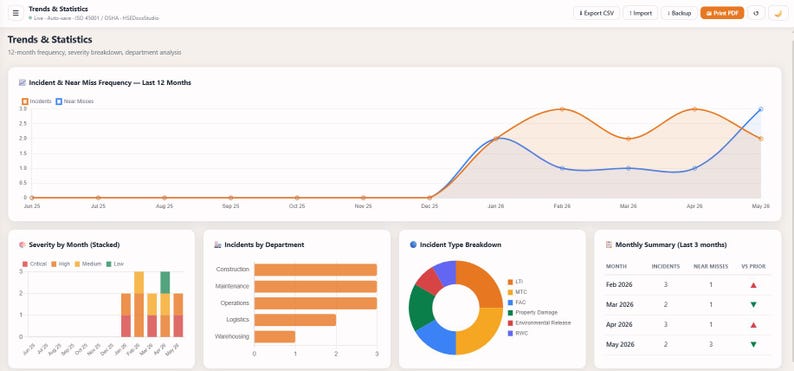Click the Apr 26 Near Misses data point
The width and height of the screenshot is (794, 371).
tap(695, 168)
